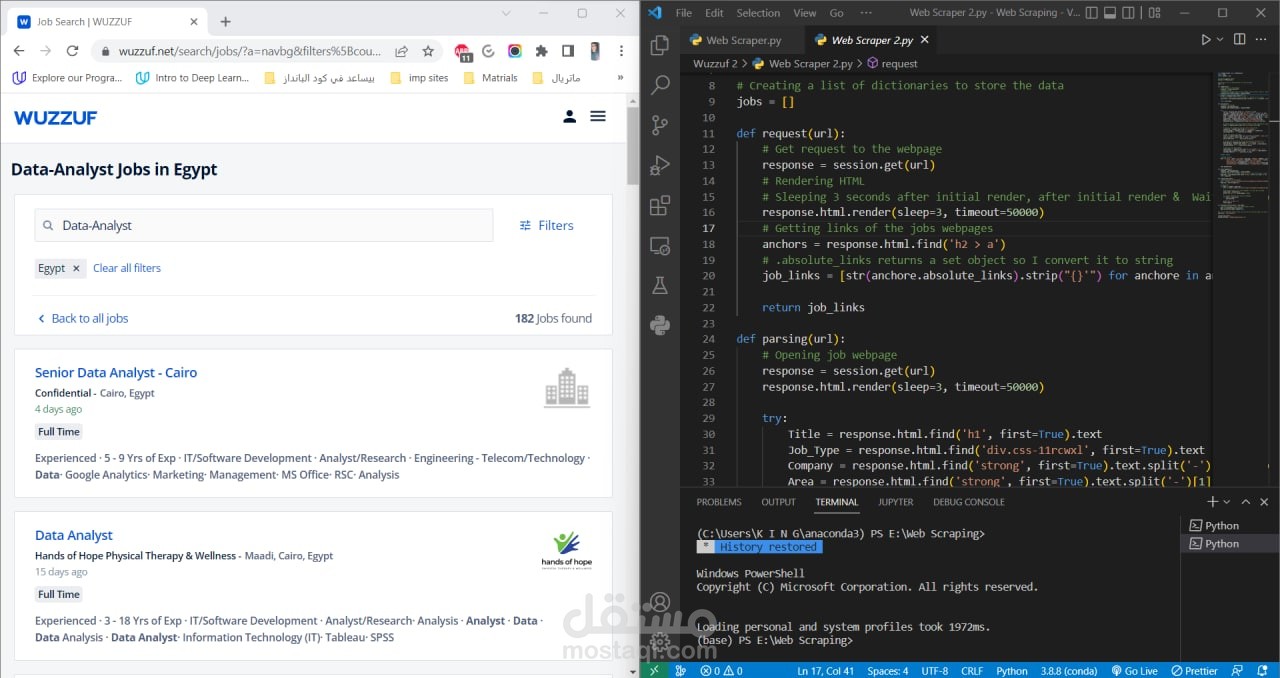Screen dimensions: 1280x678
Task: Select the first Python terminal entry
Action: coord(1230,525)
